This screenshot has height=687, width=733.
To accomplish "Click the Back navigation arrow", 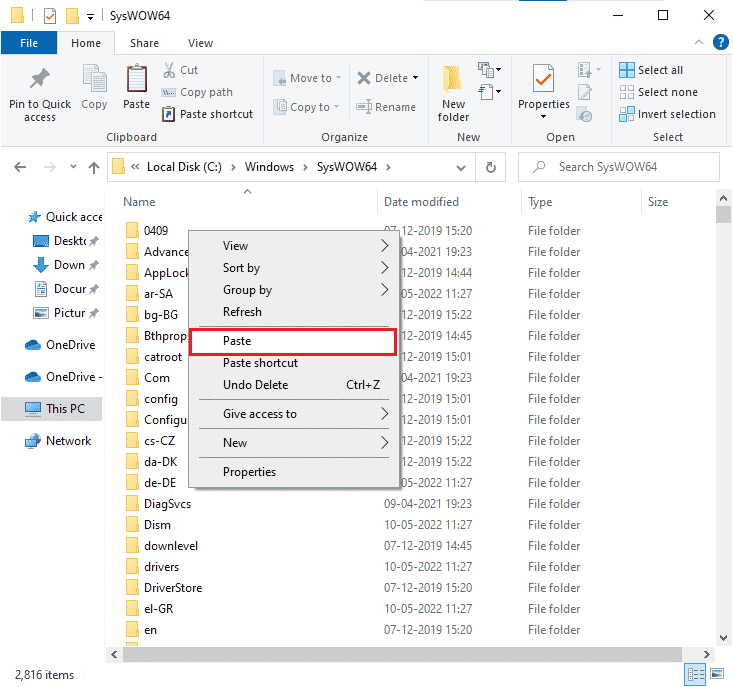I will click(20, 167).
